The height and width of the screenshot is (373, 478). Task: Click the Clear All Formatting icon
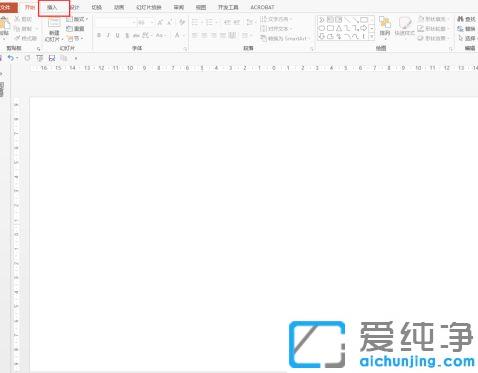coord(182,22)
